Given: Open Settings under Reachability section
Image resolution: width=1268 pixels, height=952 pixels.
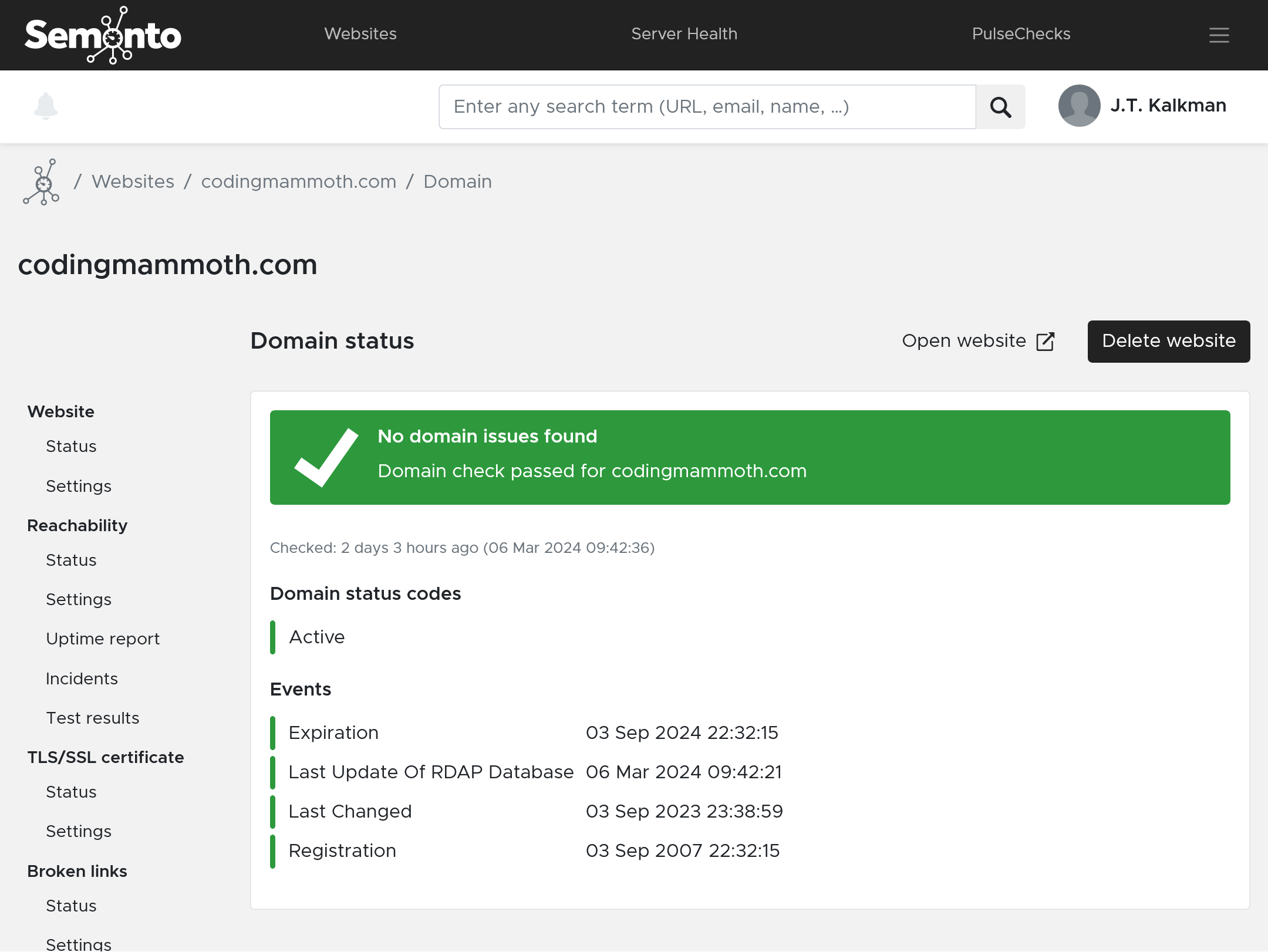Looking at the screenshot, I should (79, 600).
